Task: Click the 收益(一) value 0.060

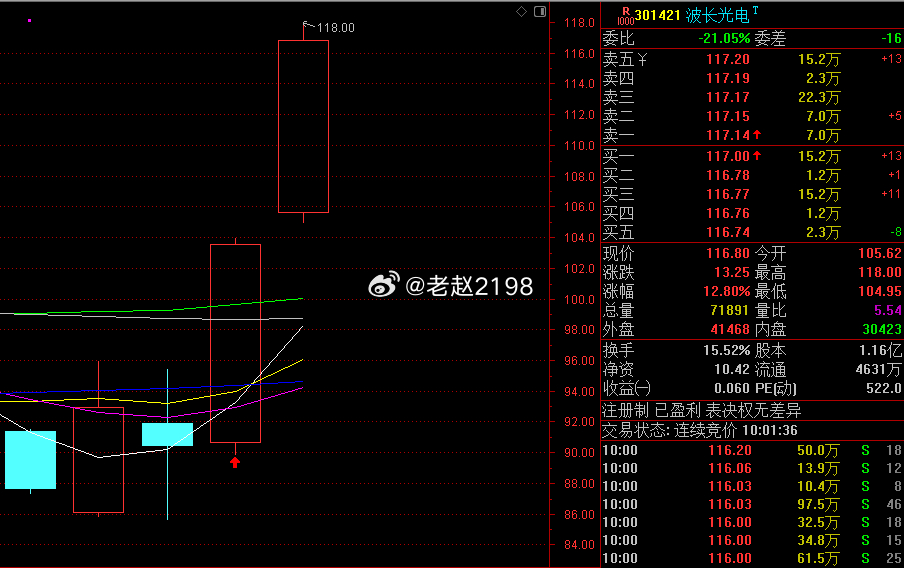Action: (x=732, y=388)
